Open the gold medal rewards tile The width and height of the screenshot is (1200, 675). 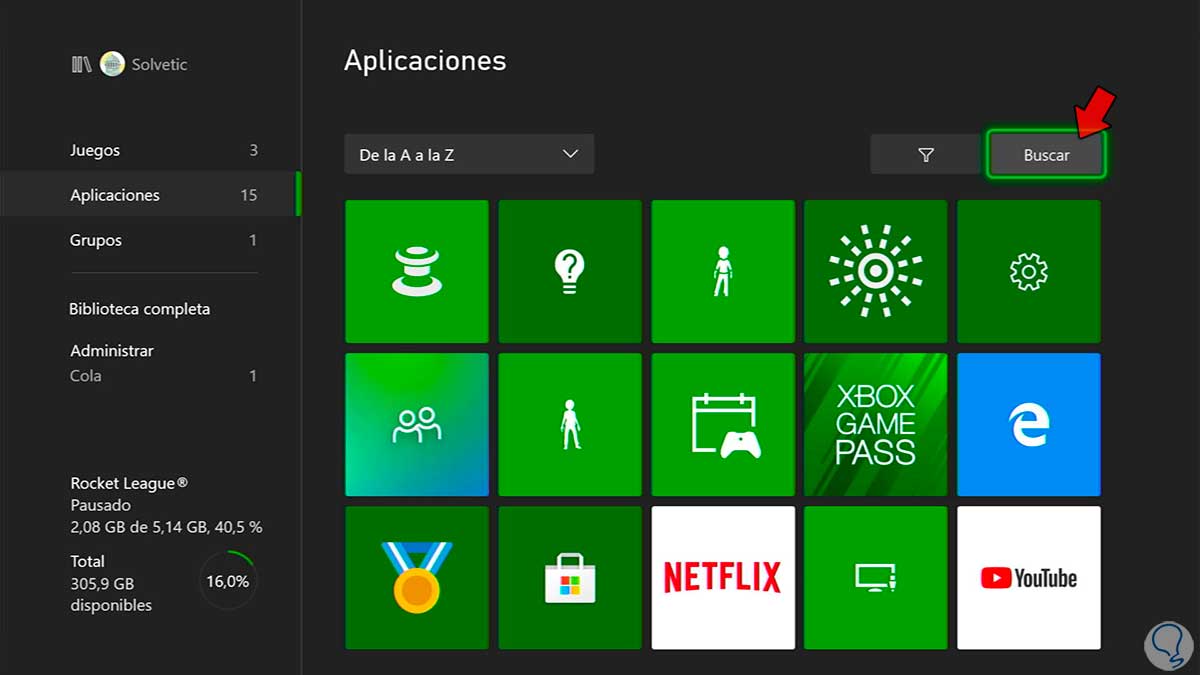417,578
